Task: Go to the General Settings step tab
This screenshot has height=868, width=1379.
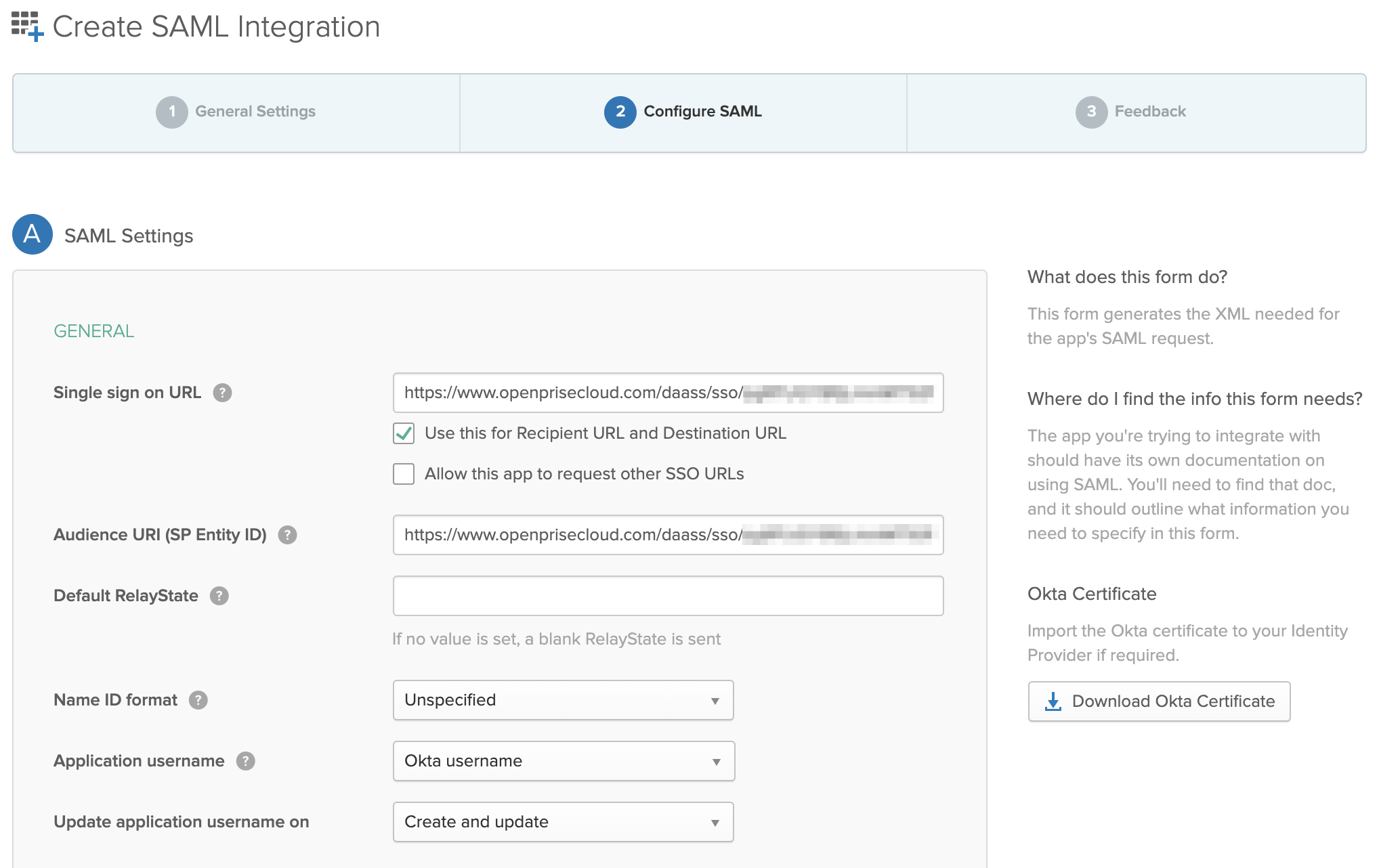Action: [x=236, y=112]
